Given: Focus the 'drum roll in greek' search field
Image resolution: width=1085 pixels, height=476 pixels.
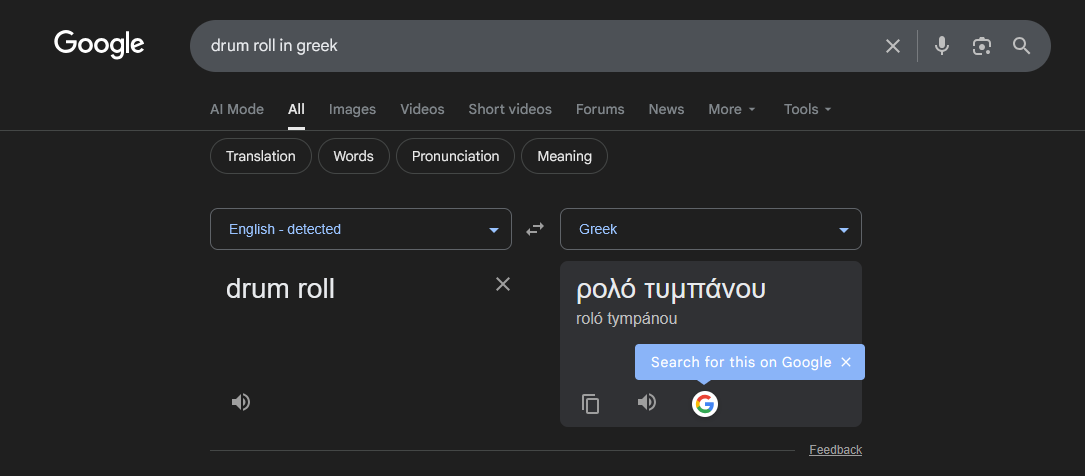Looking at the screenshot, I should (x=540, y=46).
